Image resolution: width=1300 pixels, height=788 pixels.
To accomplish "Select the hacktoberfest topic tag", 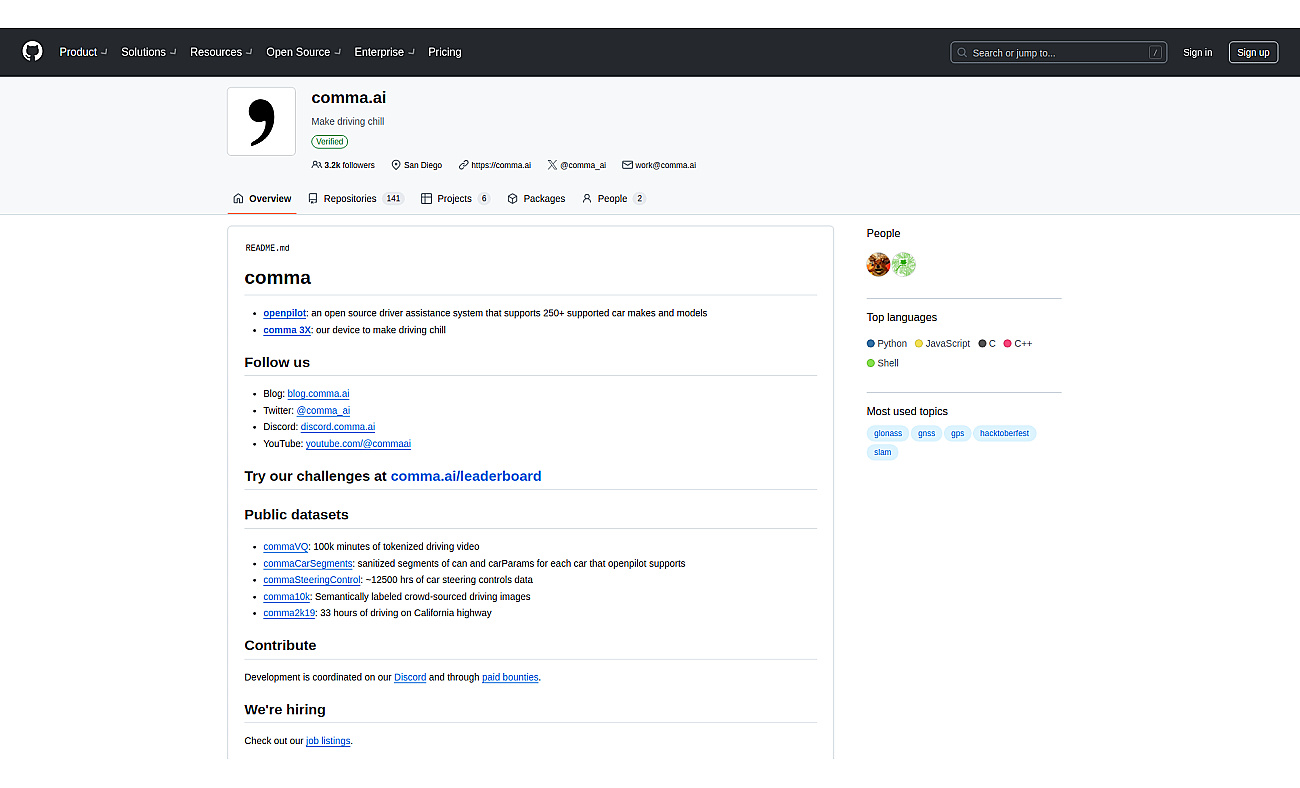I will [1005, 434].
